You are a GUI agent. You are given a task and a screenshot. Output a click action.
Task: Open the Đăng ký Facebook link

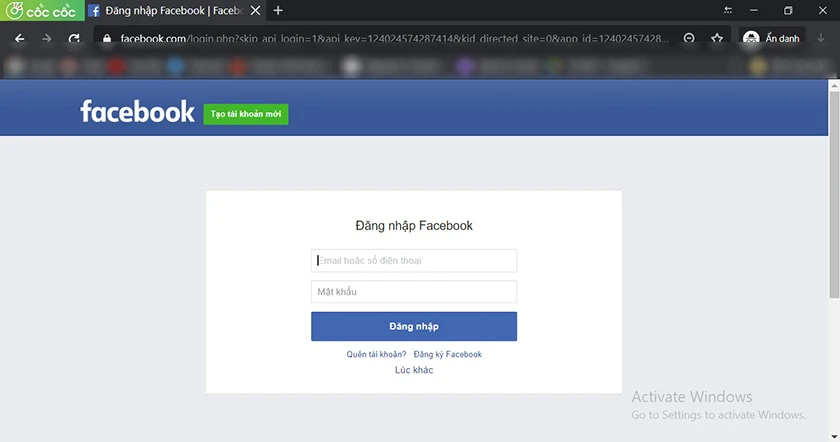pos(447,354)
